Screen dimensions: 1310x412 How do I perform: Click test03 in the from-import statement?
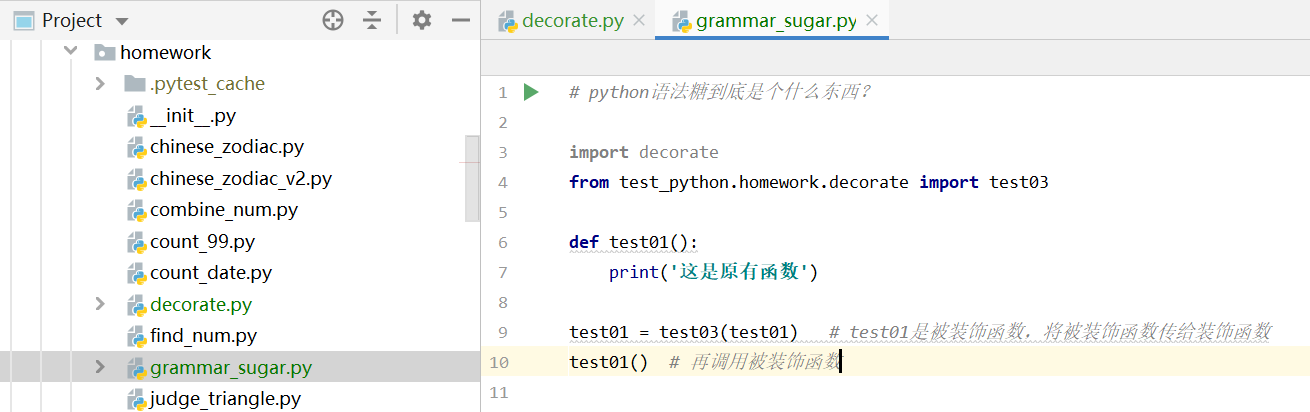click(1019, 182)
